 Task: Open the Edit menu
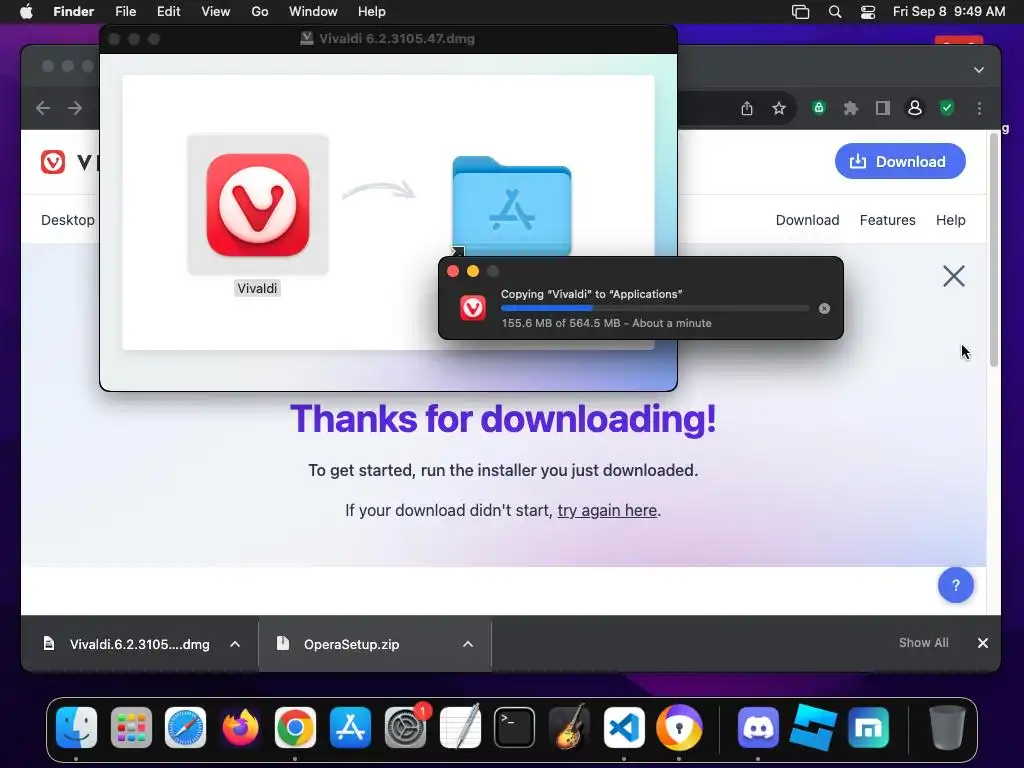[x=168, y=12]
